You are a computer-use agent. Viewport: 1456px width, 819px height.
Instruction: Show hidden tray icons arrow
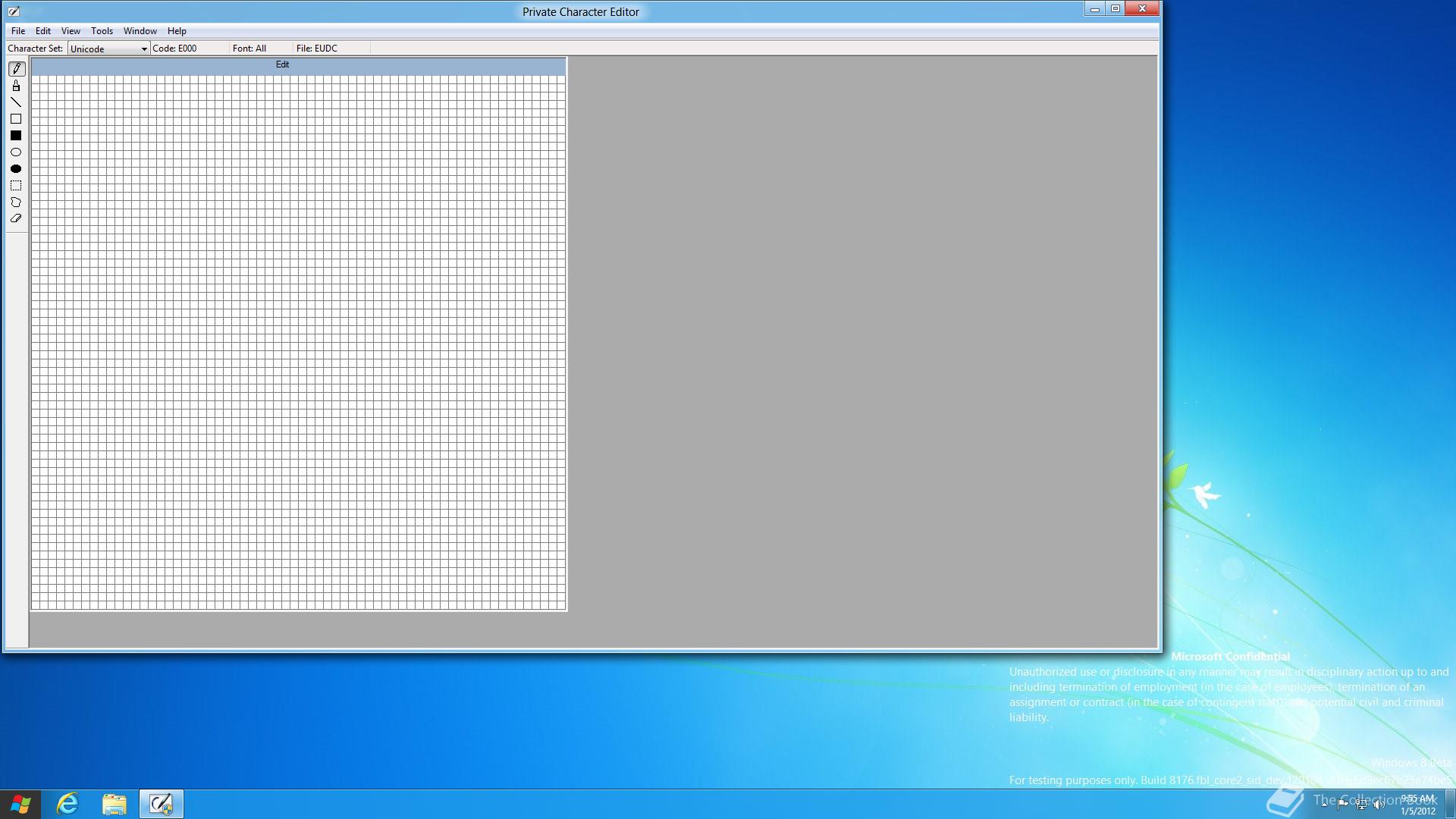1324,805
